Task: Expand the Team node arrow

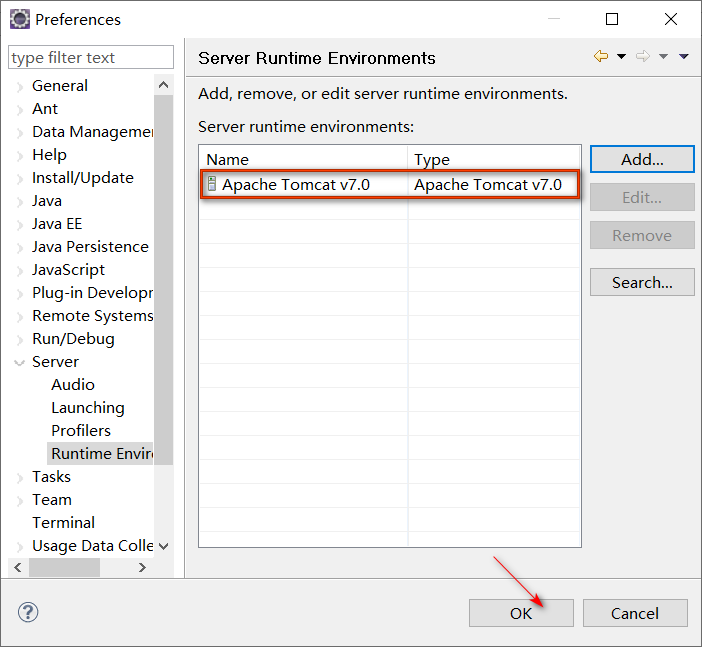Action: point(19,501)
